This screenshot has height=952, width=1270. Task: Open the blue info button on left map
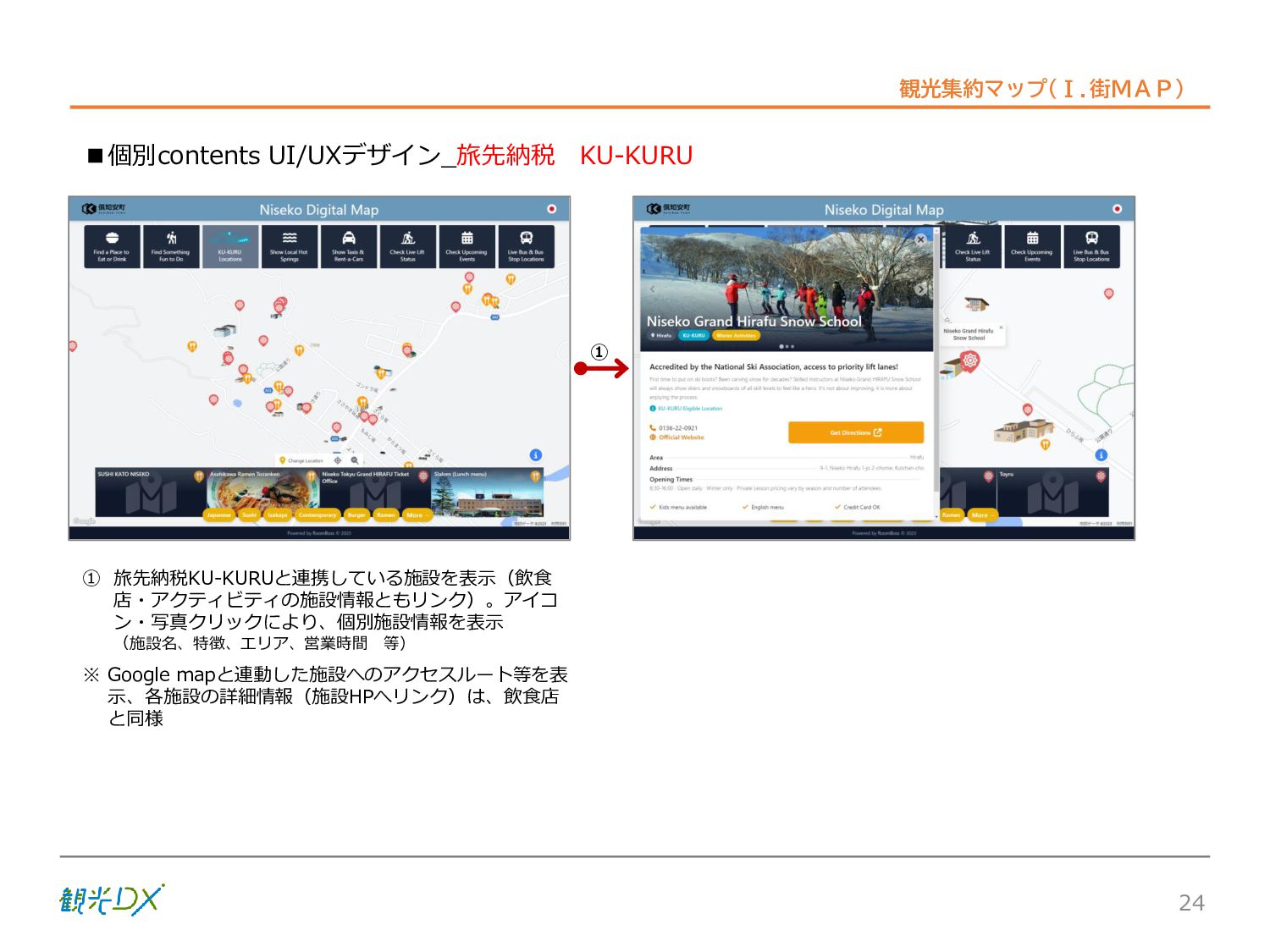(x=536, y=455)
